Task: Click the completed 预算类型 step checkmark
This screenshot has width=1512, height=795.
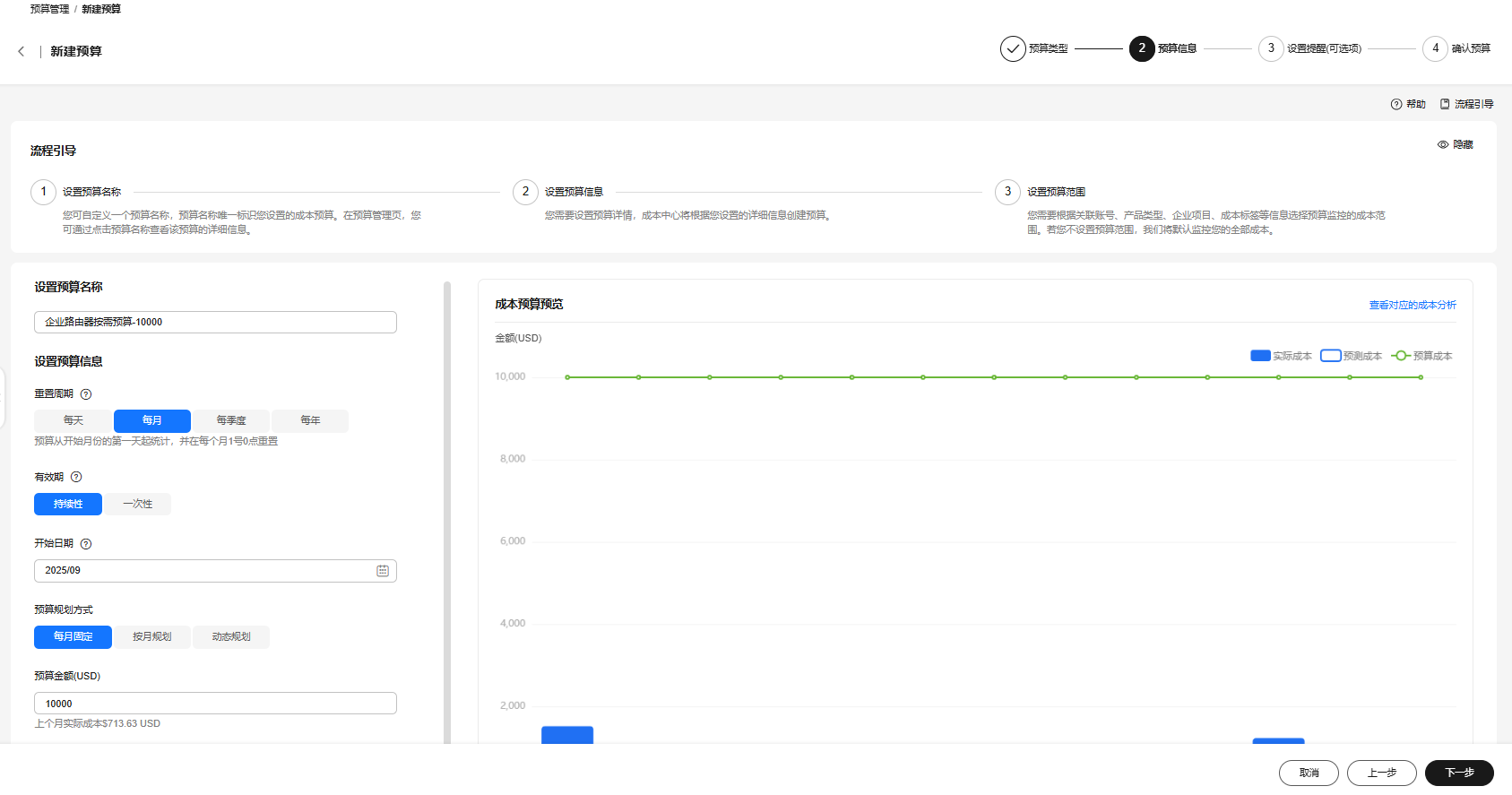Action: coord(1013,48)
